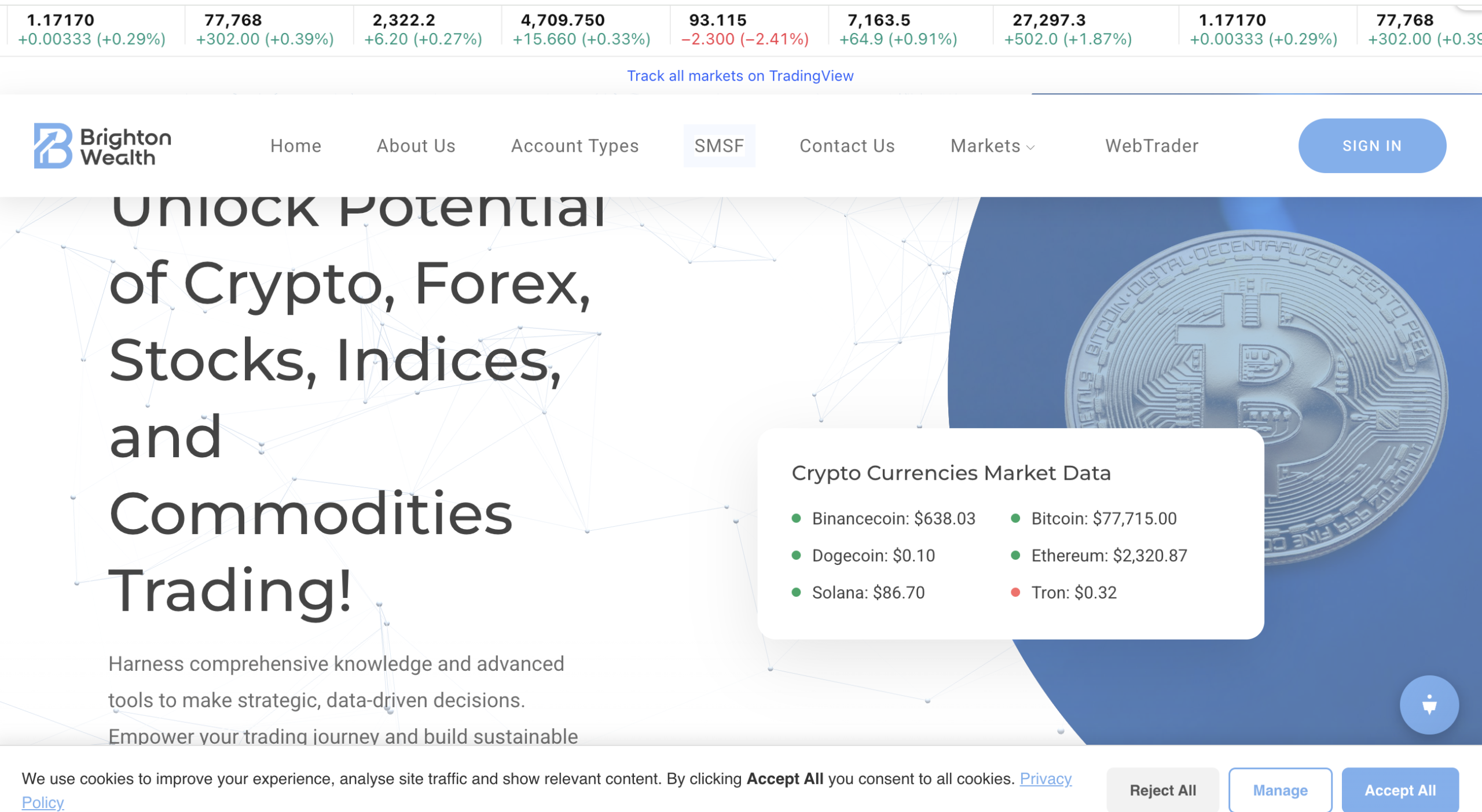Navigate to the Account Types page

pos(575,146)
